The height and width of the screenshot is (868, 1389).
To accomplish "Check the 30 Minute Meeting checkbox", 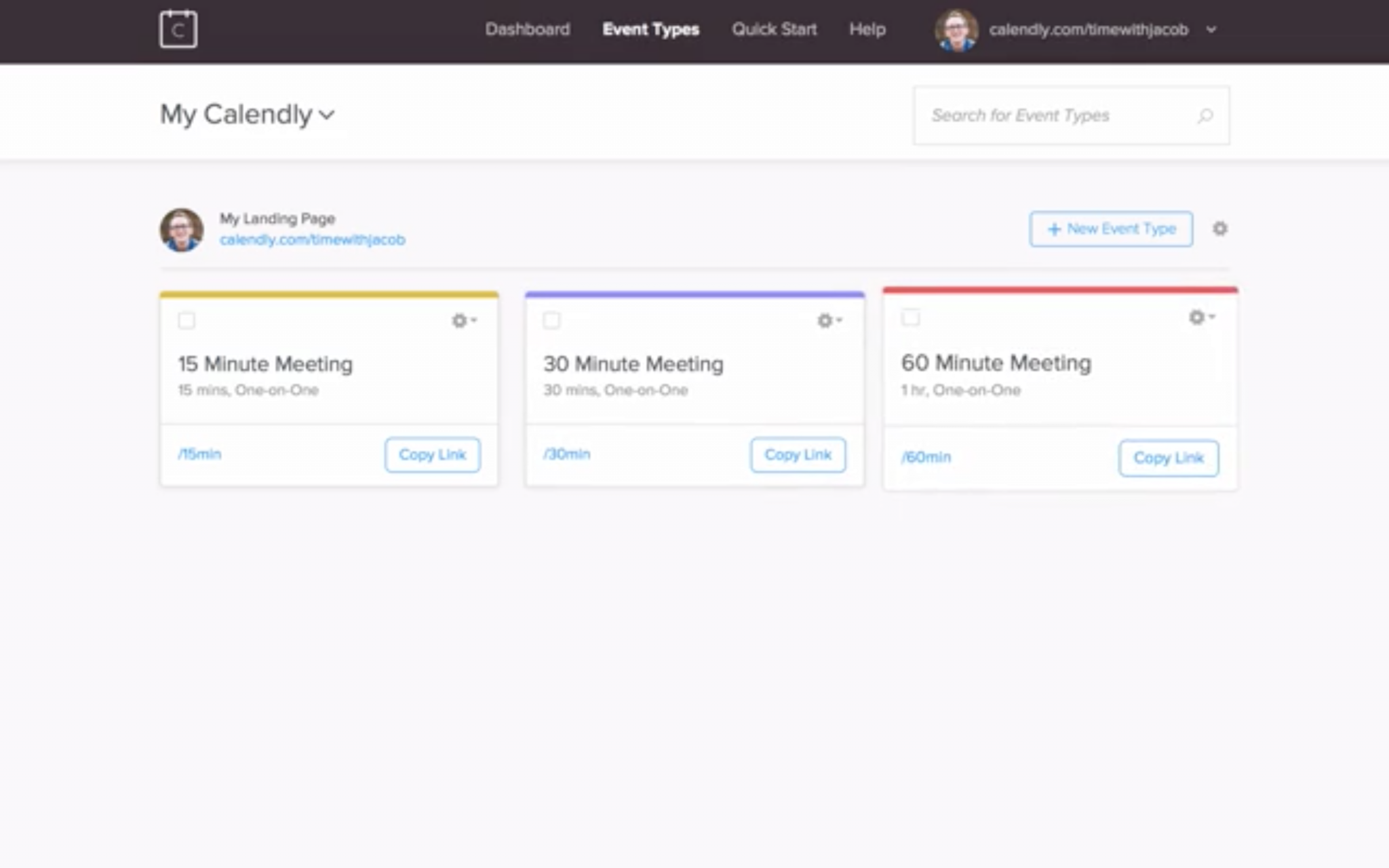I will tap(551, 321).
